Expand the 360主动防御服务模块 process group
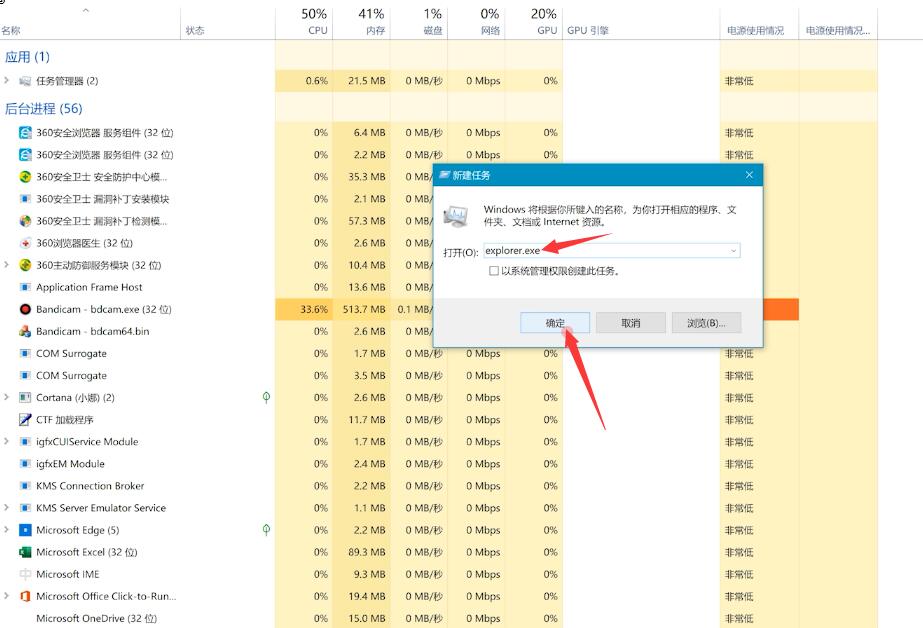This screenshot has height=628, width=923. 6,265
